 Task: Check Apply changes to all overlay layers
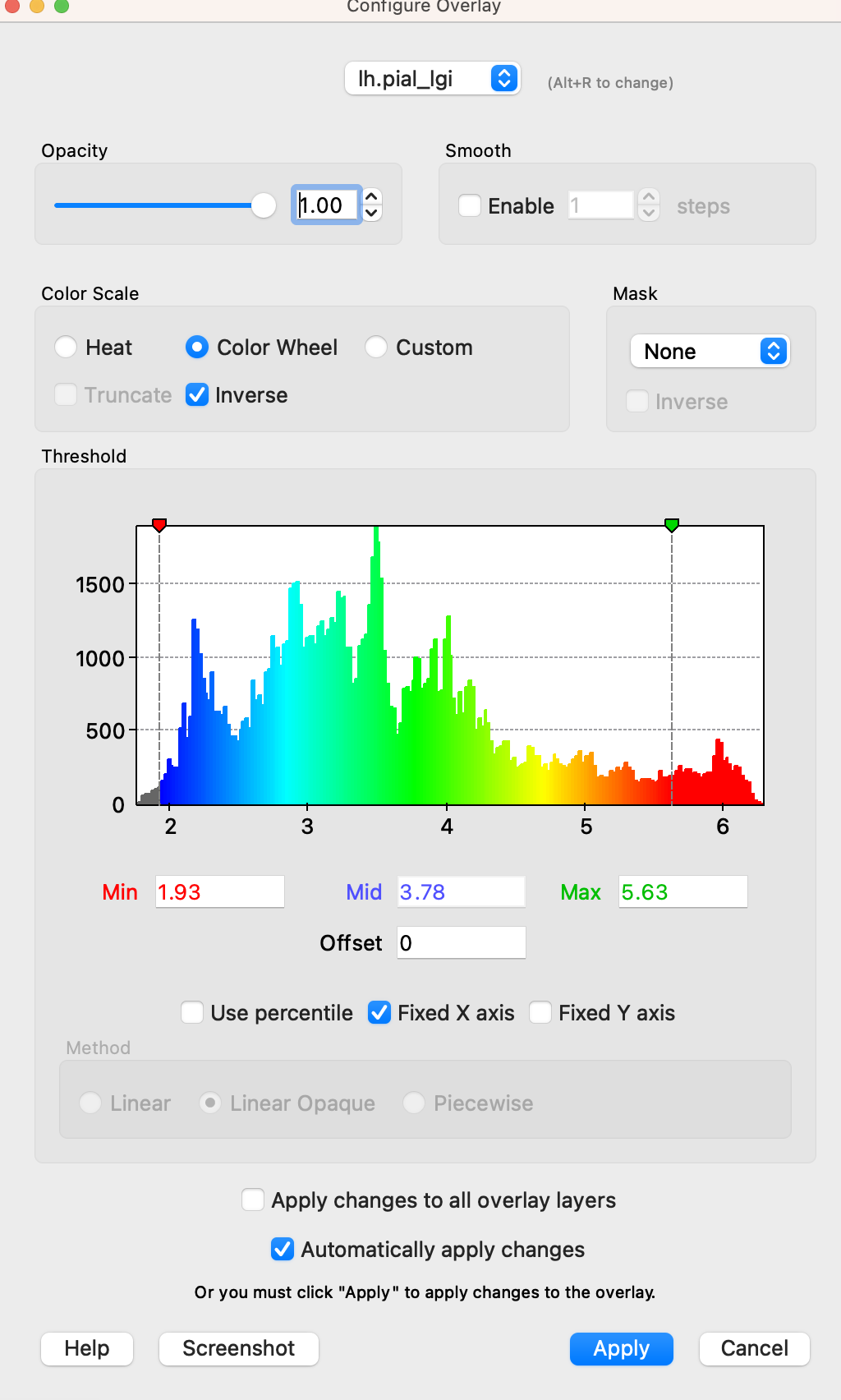pos(253,1200)
